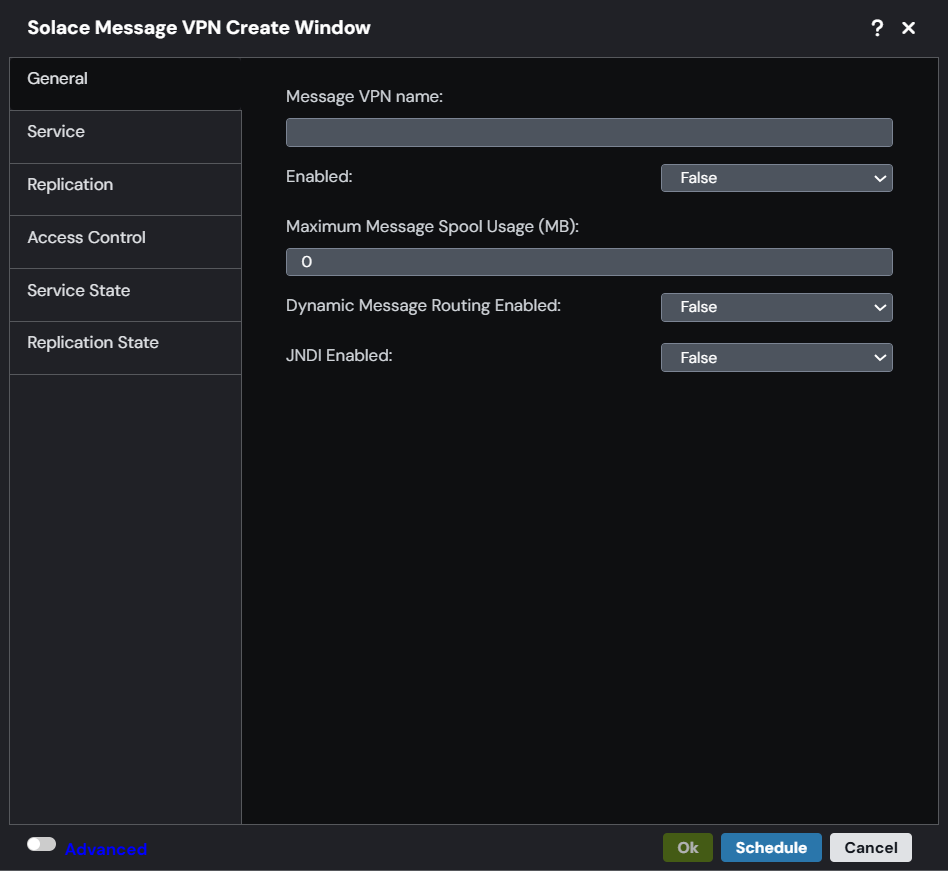Click the 'Message VPN name:' label

pos(364,97)
